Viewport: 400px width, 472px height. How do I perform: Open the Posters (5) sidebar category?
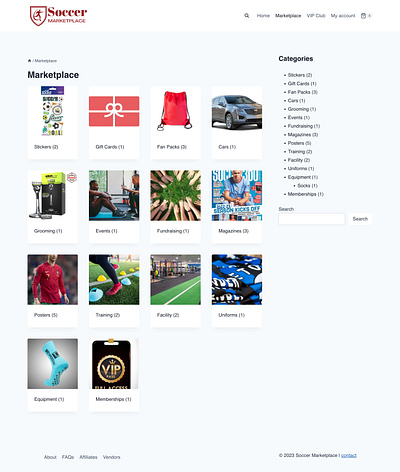click(299, 143)
